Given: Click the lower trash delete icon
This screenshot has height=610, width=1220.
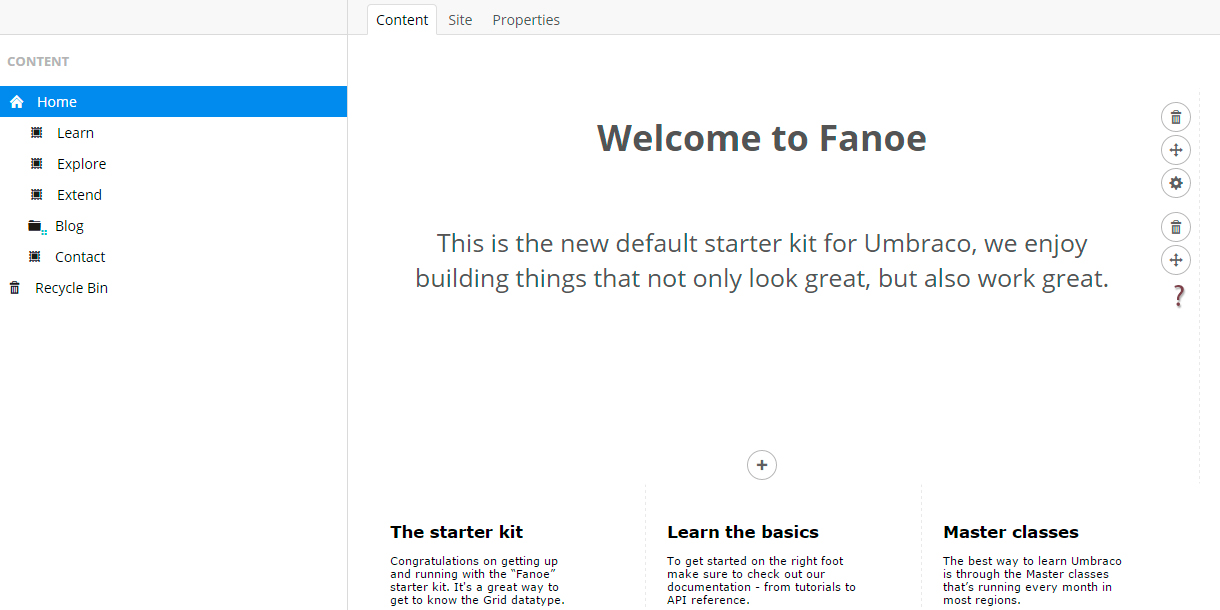Looking at the screenshot, I should coord(1176,227).
